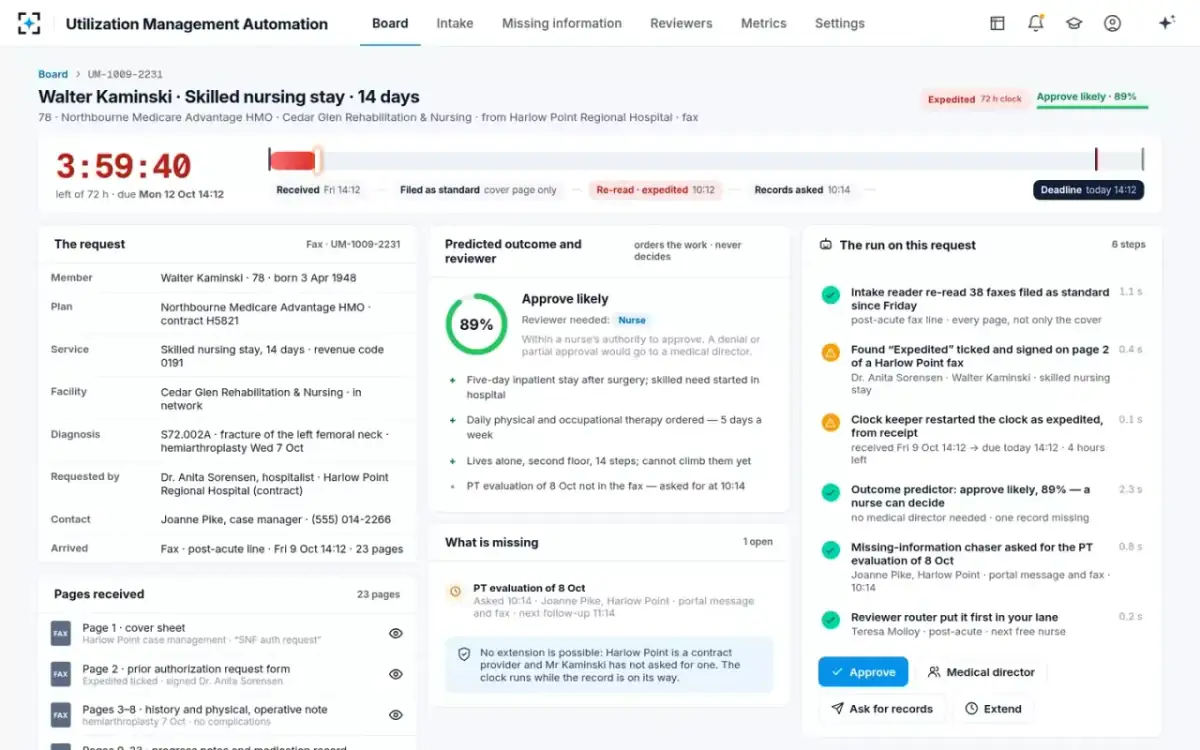Click the timeline current-time handle
The image size is (1200, 750).
click(x=317, y=160)
